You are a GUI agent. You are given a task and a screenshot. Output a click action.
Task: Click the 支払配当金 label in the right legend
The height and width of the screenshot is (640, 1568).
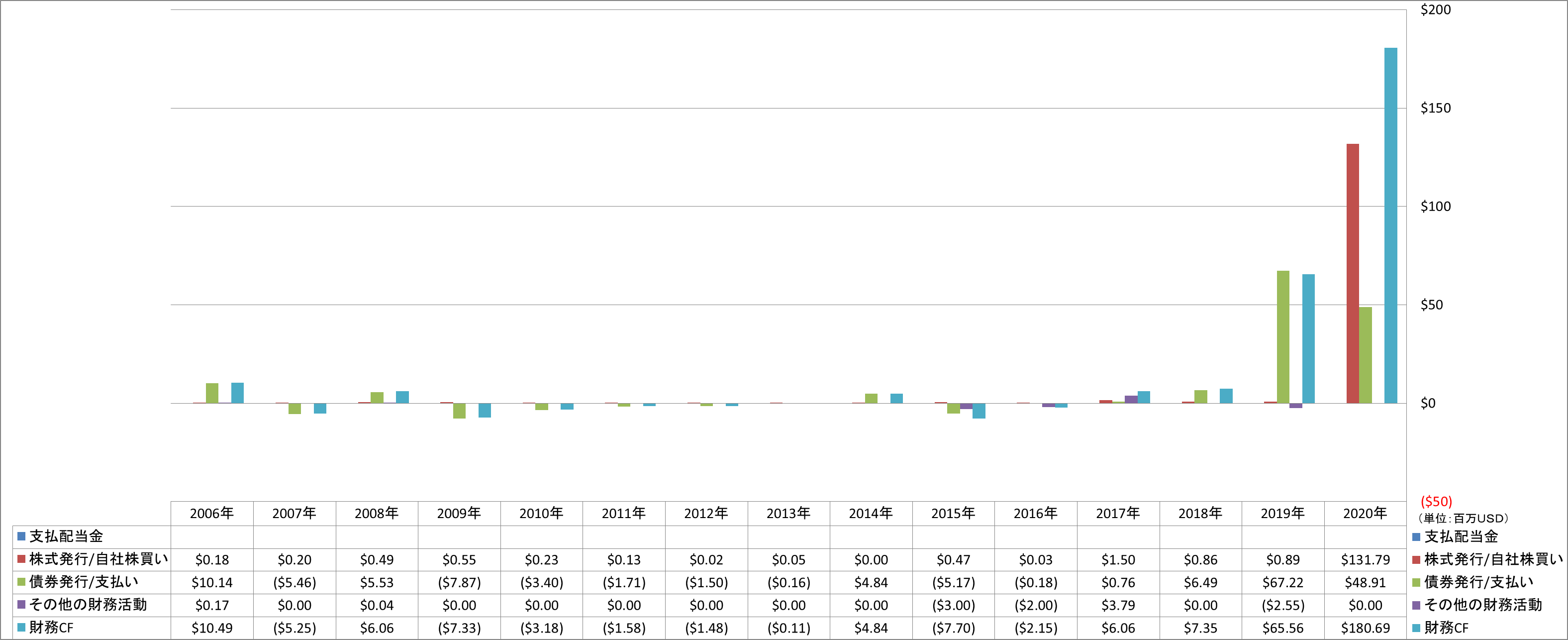click(1461, 536)
